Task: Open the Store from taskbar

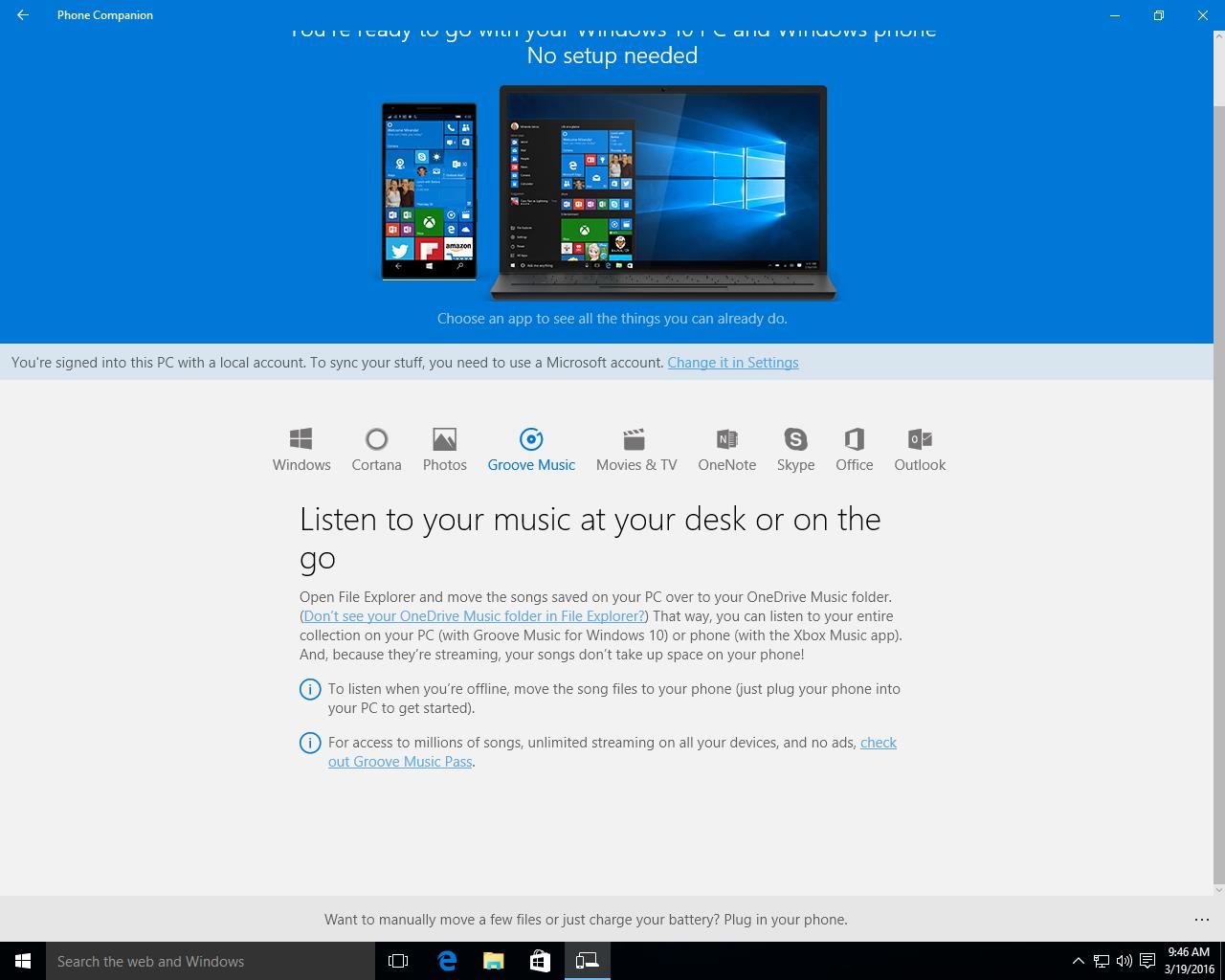Action: pyautogui.click(x=540, y=961)
